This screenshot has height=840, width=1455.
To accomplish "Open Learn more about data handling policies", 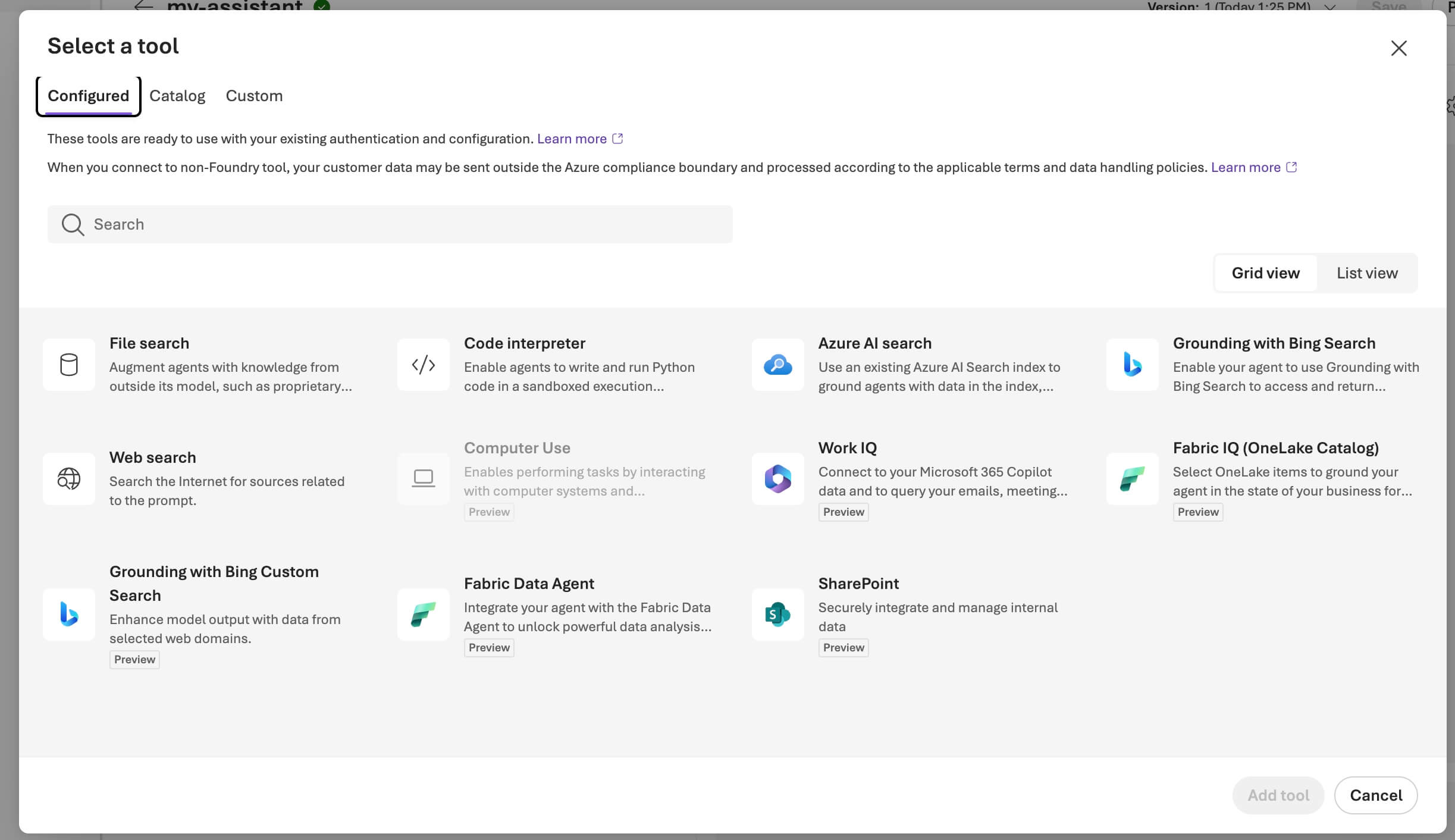I will point(1246,167).
